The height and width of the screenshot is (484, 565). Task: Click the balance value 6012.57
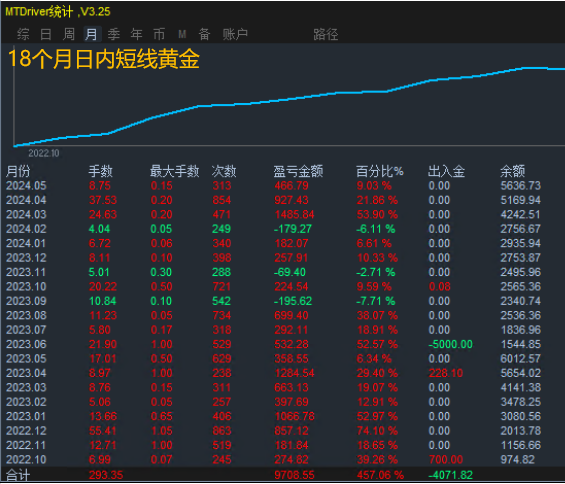click(x=521, y=359)
